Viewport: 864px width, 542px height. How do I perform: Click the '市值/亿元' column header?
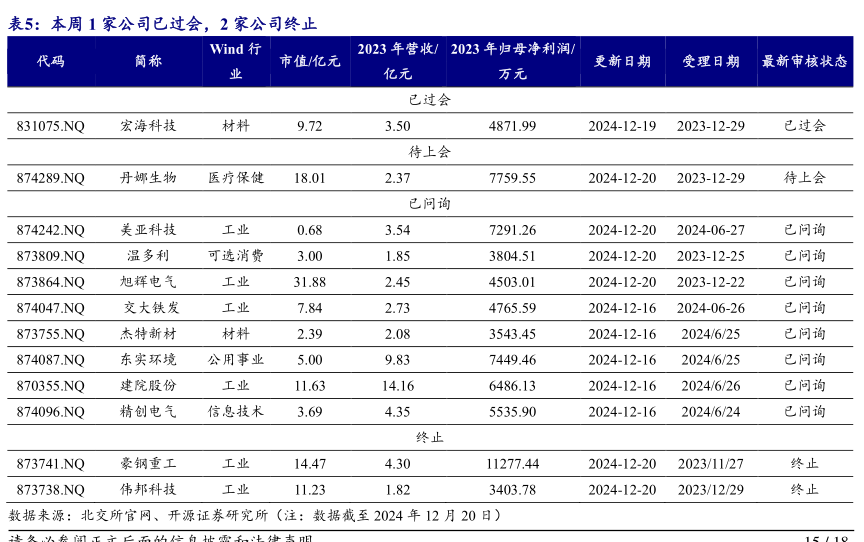tap(310, 61)
